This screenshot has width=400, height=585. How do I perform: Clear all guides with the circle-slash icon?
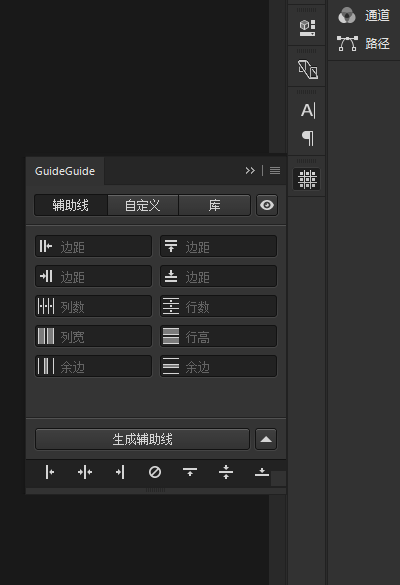click(155, 472)
